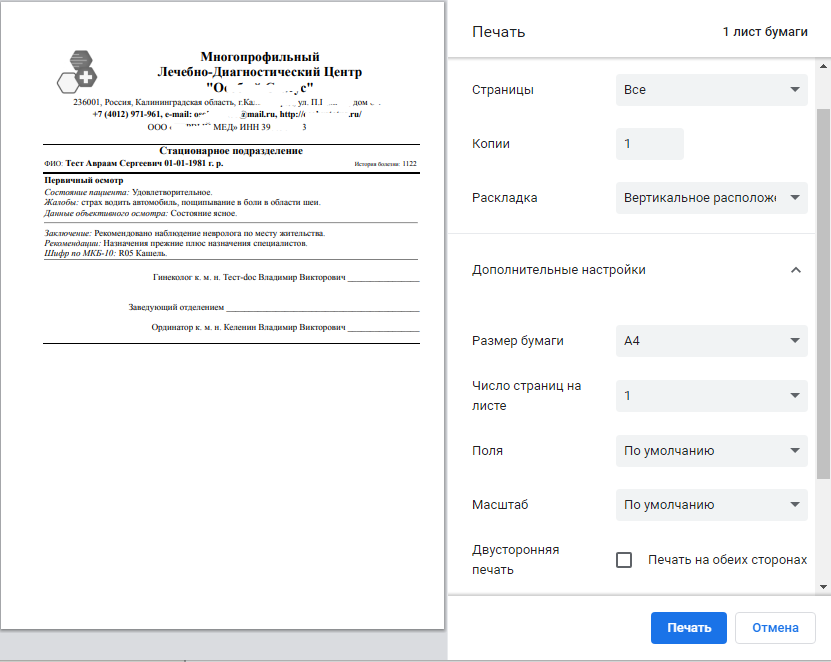Open the Поля margins dropdown
Image resolution: width=831 pixels, height=662 pixels.
coord(711,451)
